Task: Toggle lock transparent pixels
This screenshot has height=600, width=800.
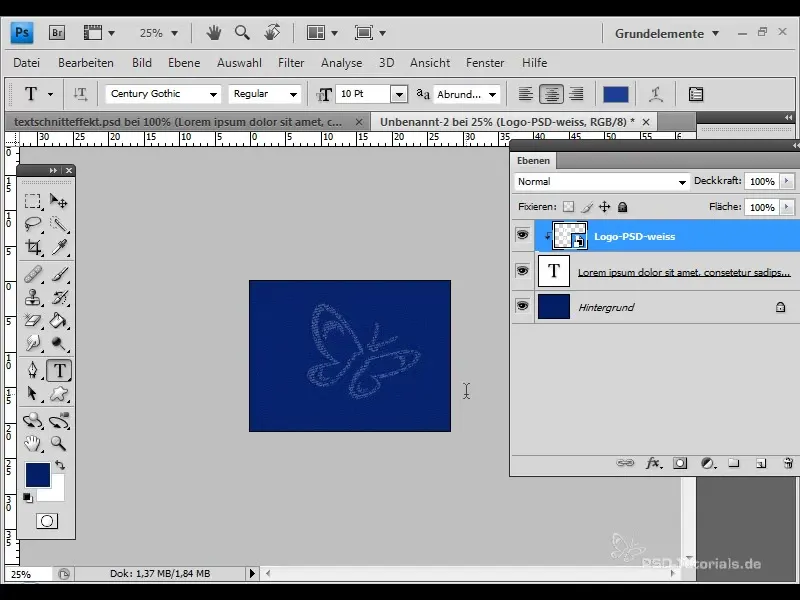Action: point(568,207)
